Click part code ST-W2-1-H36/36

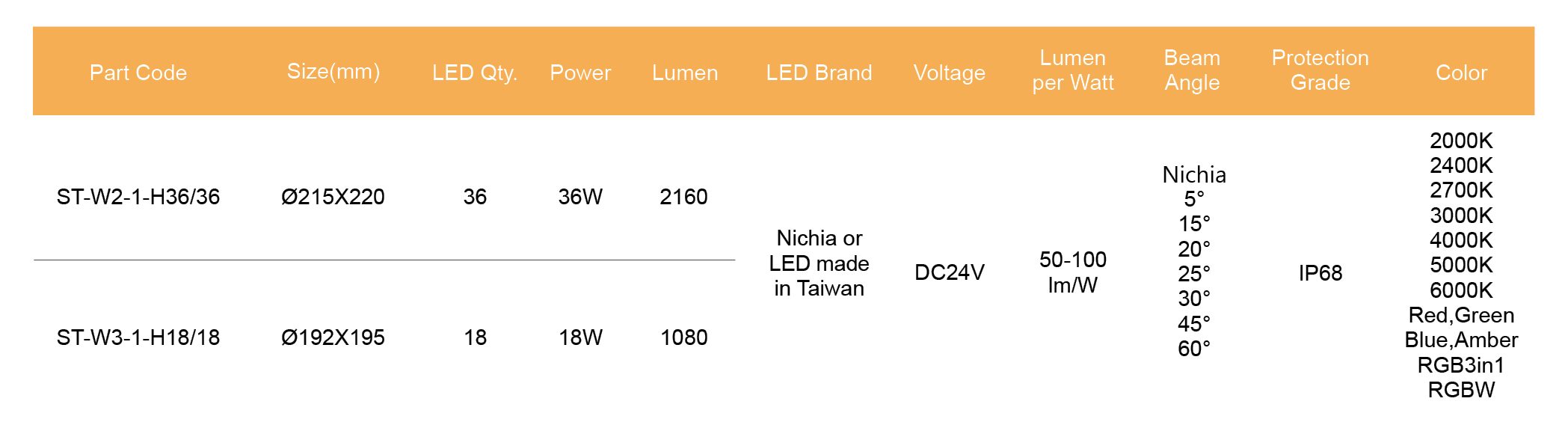(138, 197)
